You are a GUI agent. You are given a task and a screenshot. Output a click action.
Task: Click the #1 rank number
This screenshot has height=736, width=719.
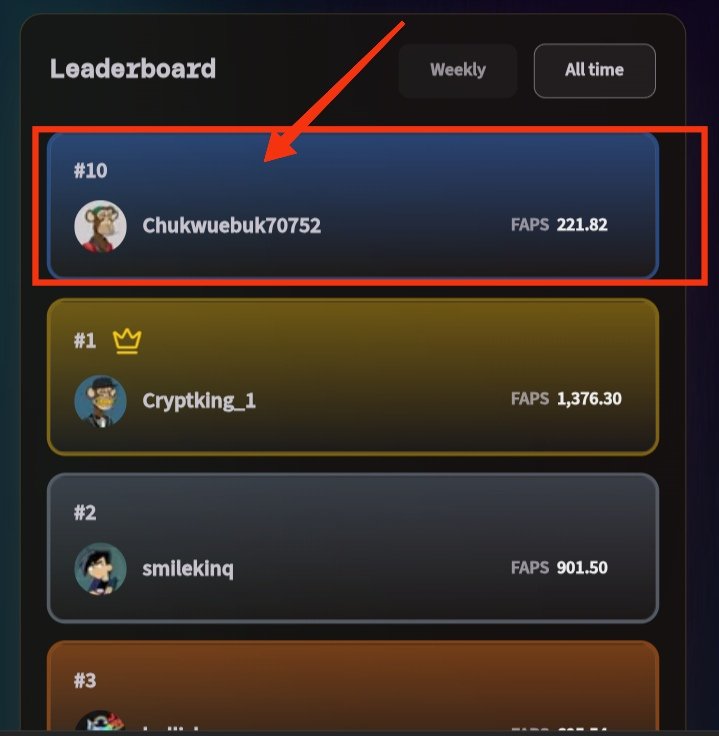pyautogui.click(x=85, y=341)
